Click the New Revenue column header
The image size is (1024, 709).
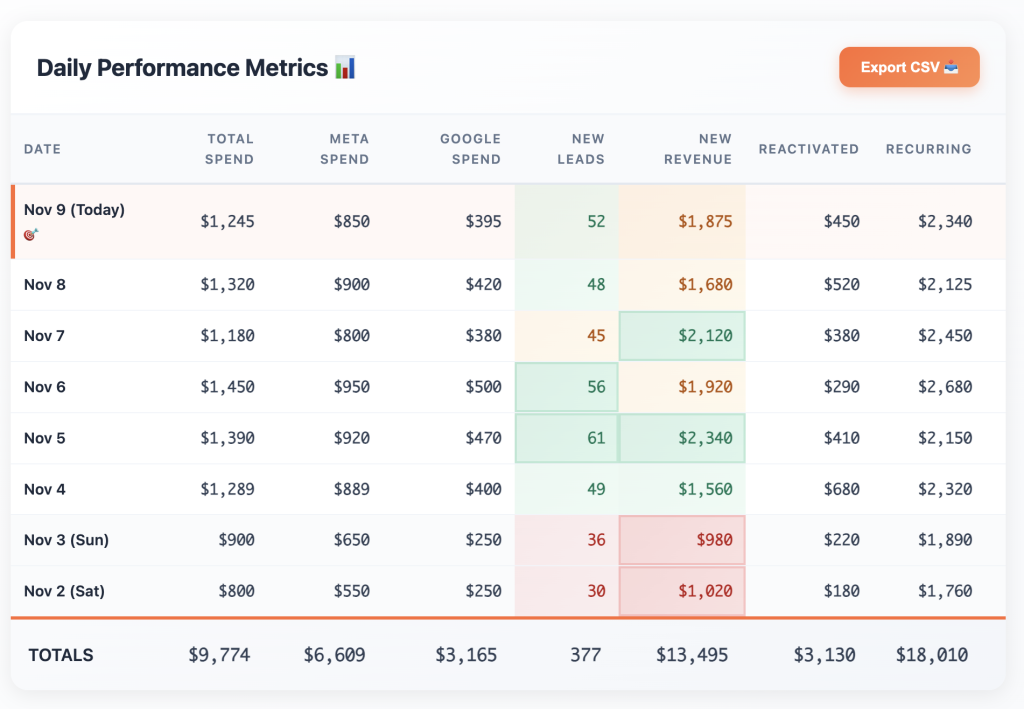pos(698,149)
